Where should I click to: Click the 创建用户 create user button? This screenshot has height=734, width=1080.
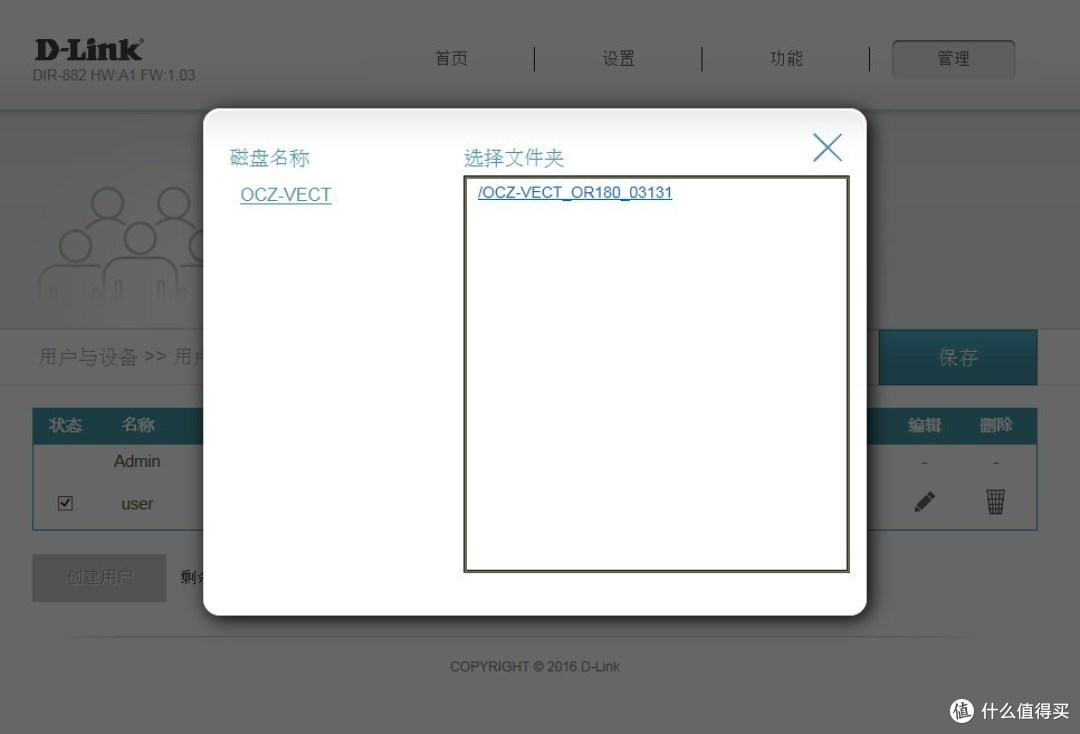pos(99,577)
